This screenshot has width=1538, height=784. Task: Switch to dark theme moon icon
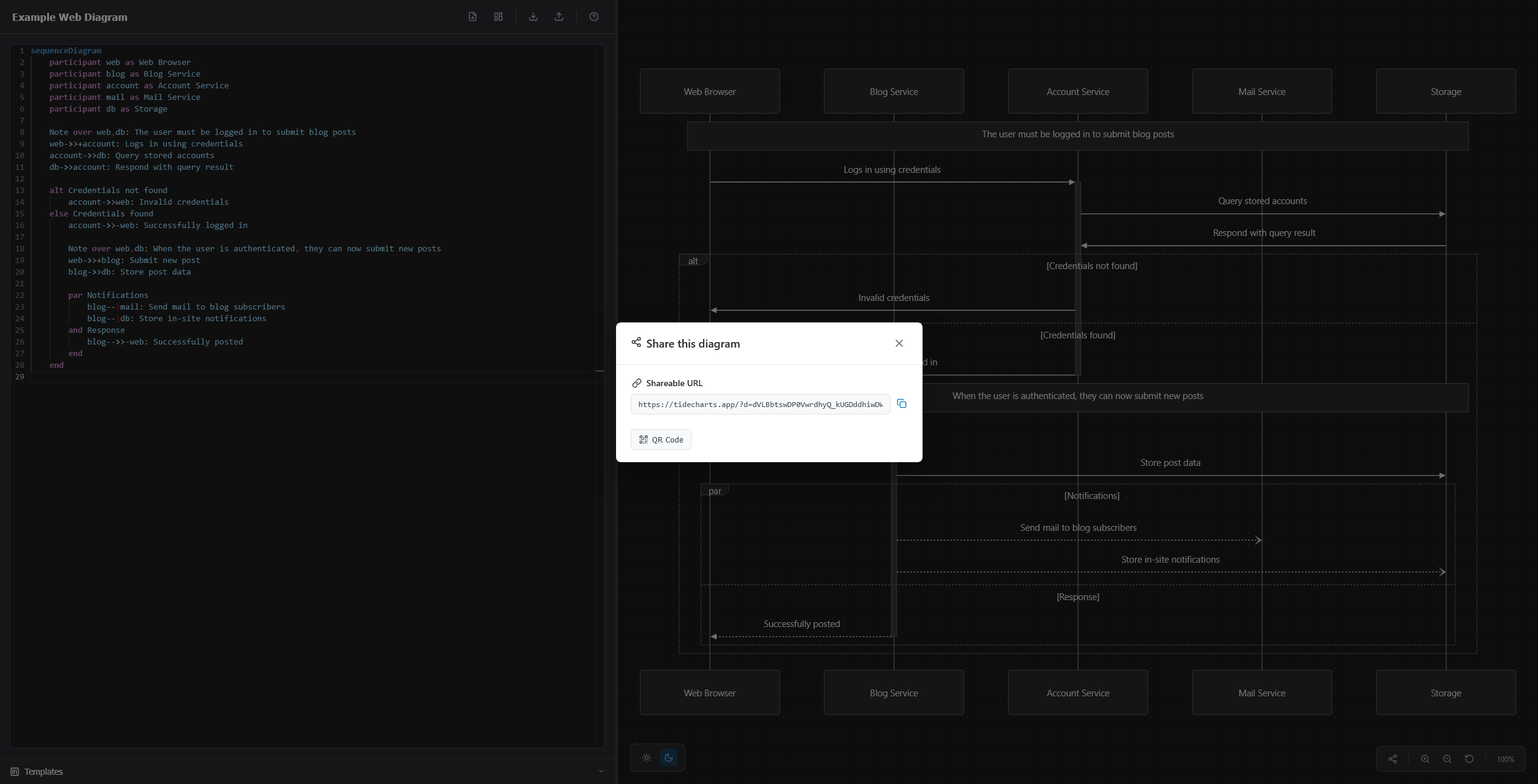click(x=669, y=758)
